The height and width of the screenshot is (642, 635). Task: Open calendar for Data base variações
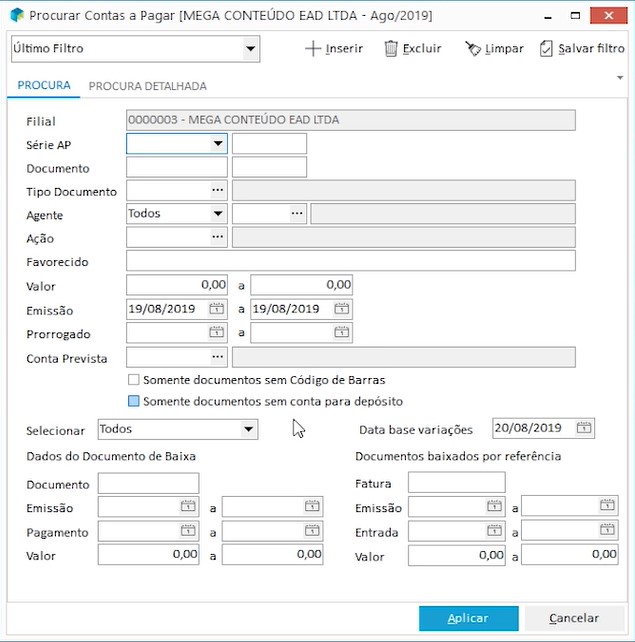click(x=584, y=428)
